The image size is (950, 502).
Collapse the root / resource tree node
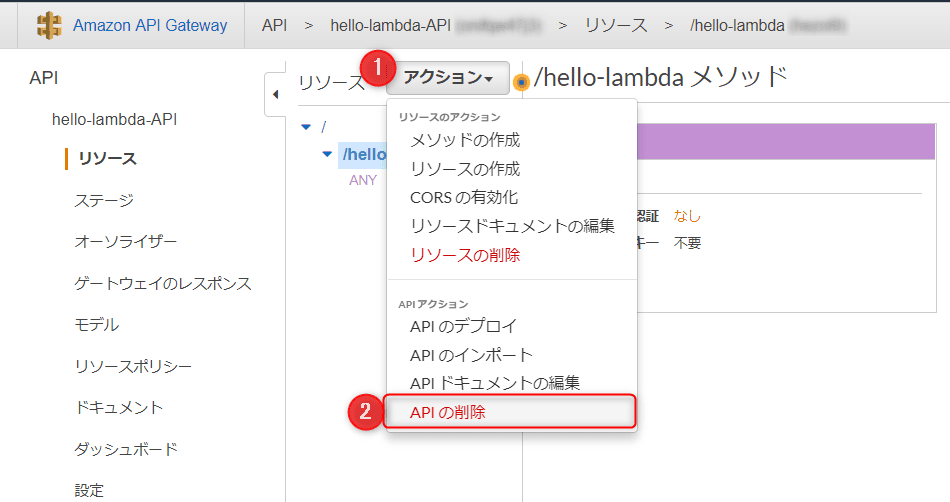pos(306,127)
